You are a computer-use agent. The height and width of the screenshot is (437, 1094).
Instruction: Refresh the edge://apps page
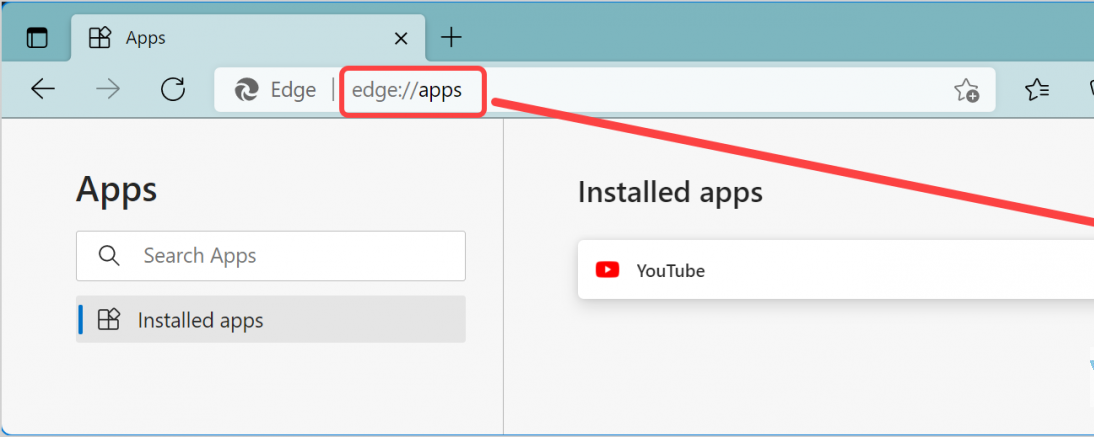pos(173,90)
